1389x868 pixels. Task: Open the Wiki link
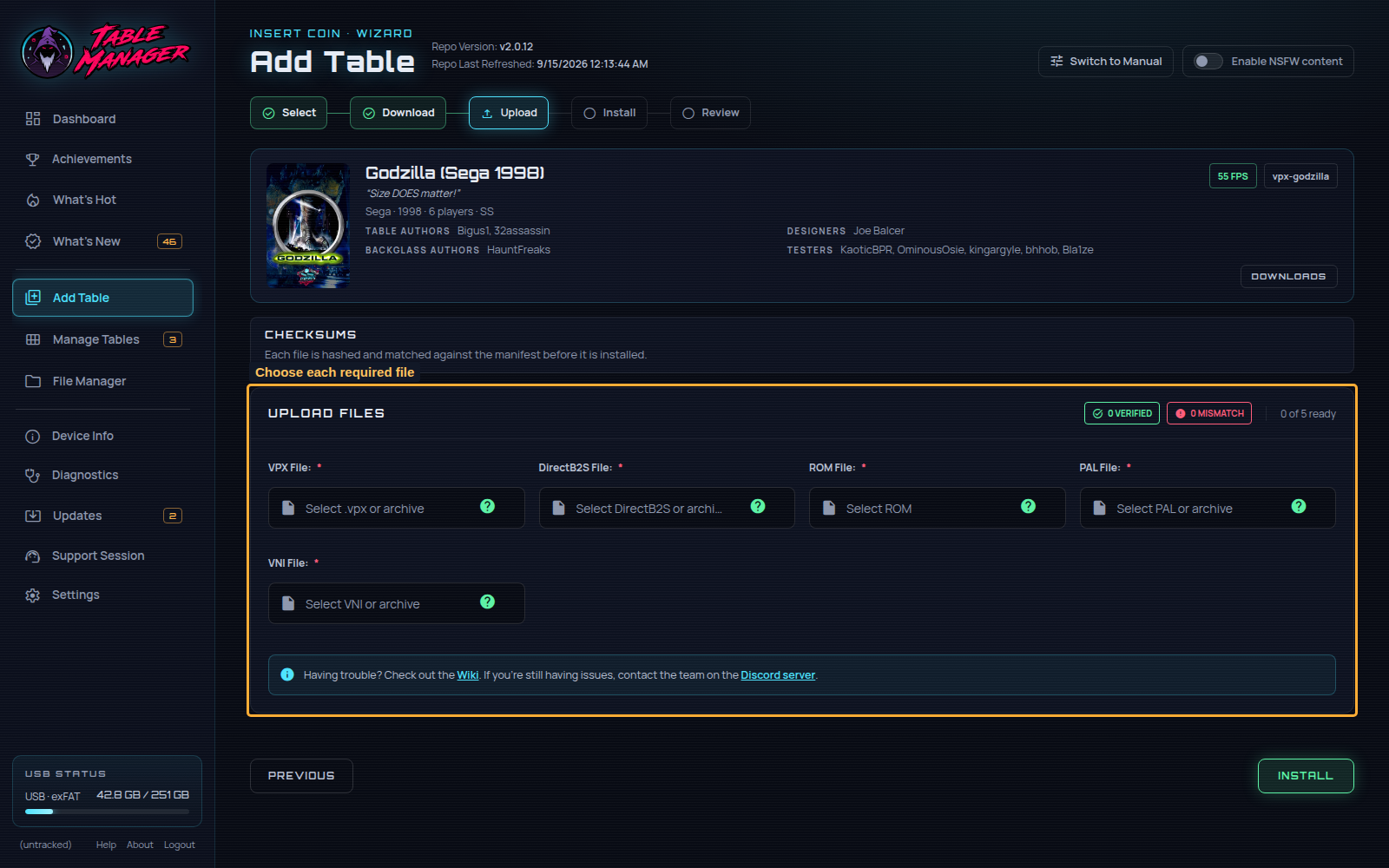(x=468, y=675)
